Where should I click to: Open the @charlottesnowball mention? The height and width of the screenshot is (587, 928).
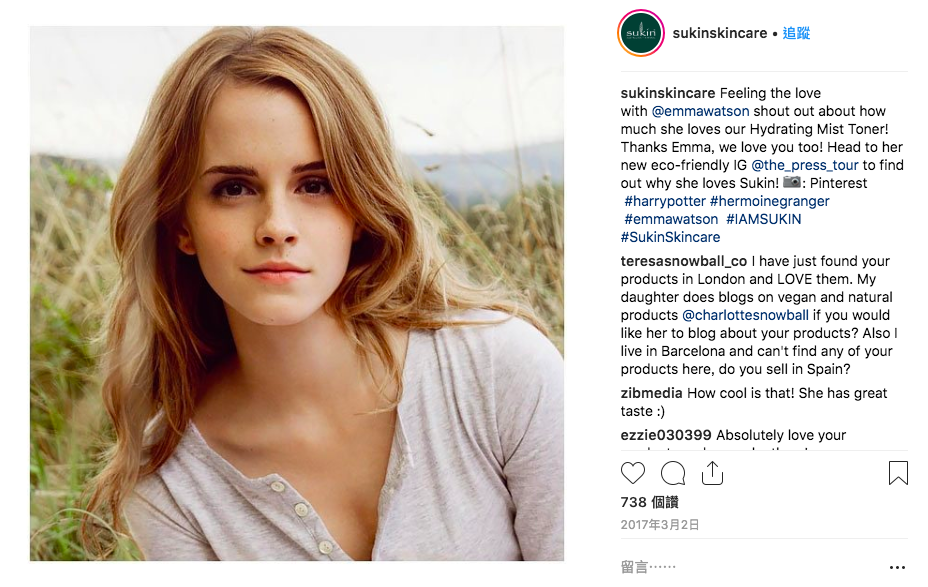point(746,315)
